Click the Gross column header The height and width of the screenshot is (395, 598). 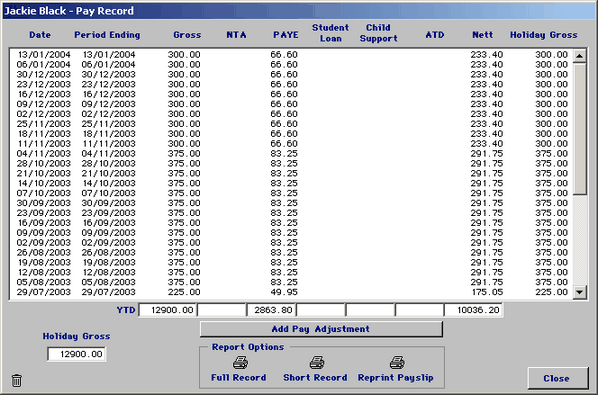[187, 35]
